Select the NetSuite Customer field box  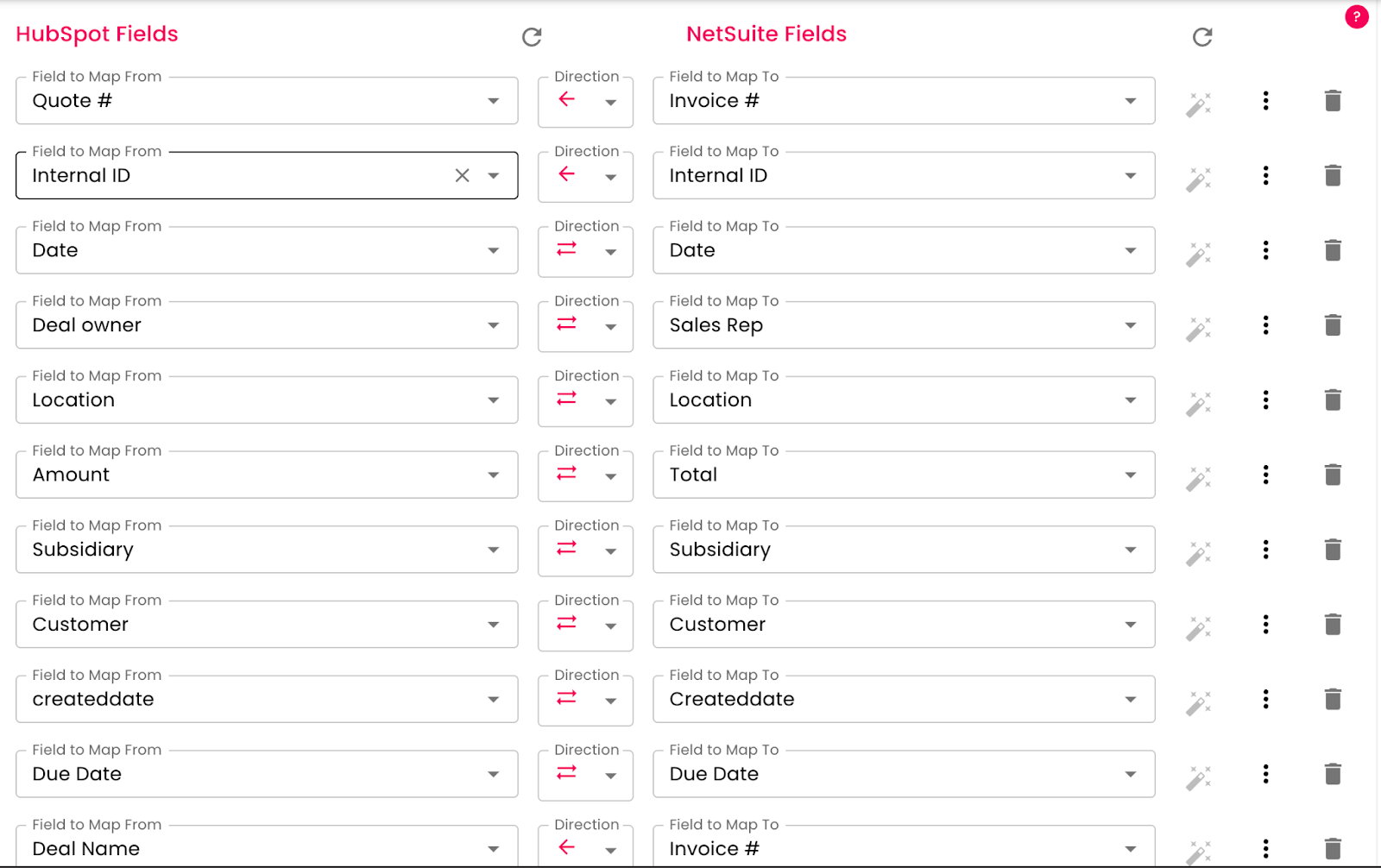(x=889, y=625)
